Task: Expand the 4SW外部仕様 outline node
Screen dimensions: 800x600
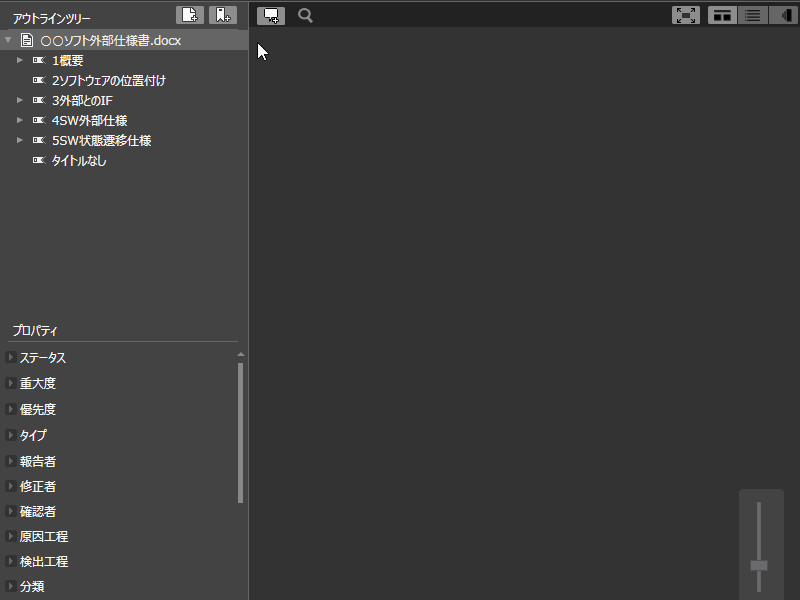Action: click(19, 121)
